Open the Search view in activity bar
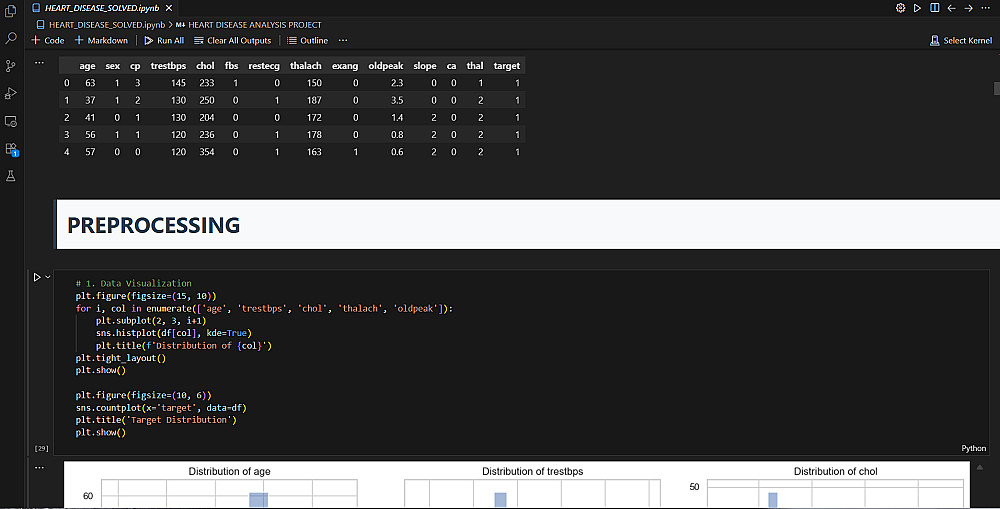Viewport: 1000px width, 509px height. point(11,38)
